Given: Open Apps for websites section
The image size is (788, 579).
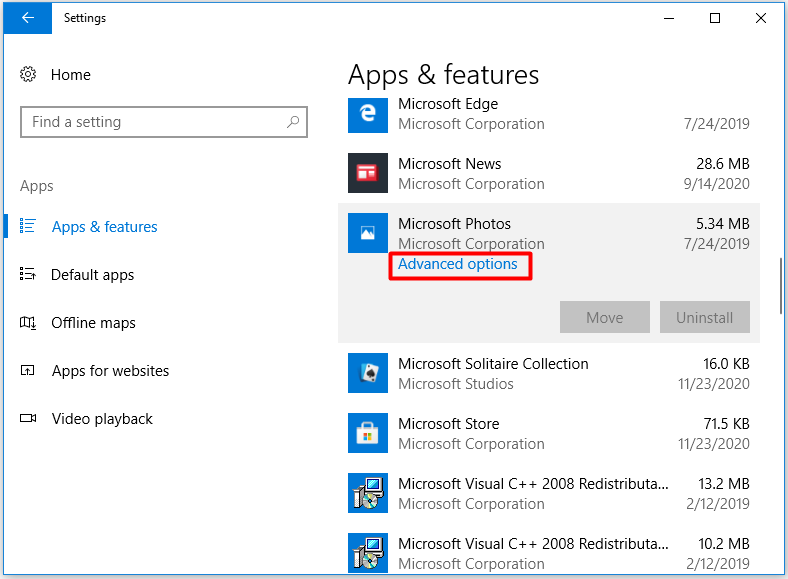Looking at the screenshot, I should pos(111,371).
